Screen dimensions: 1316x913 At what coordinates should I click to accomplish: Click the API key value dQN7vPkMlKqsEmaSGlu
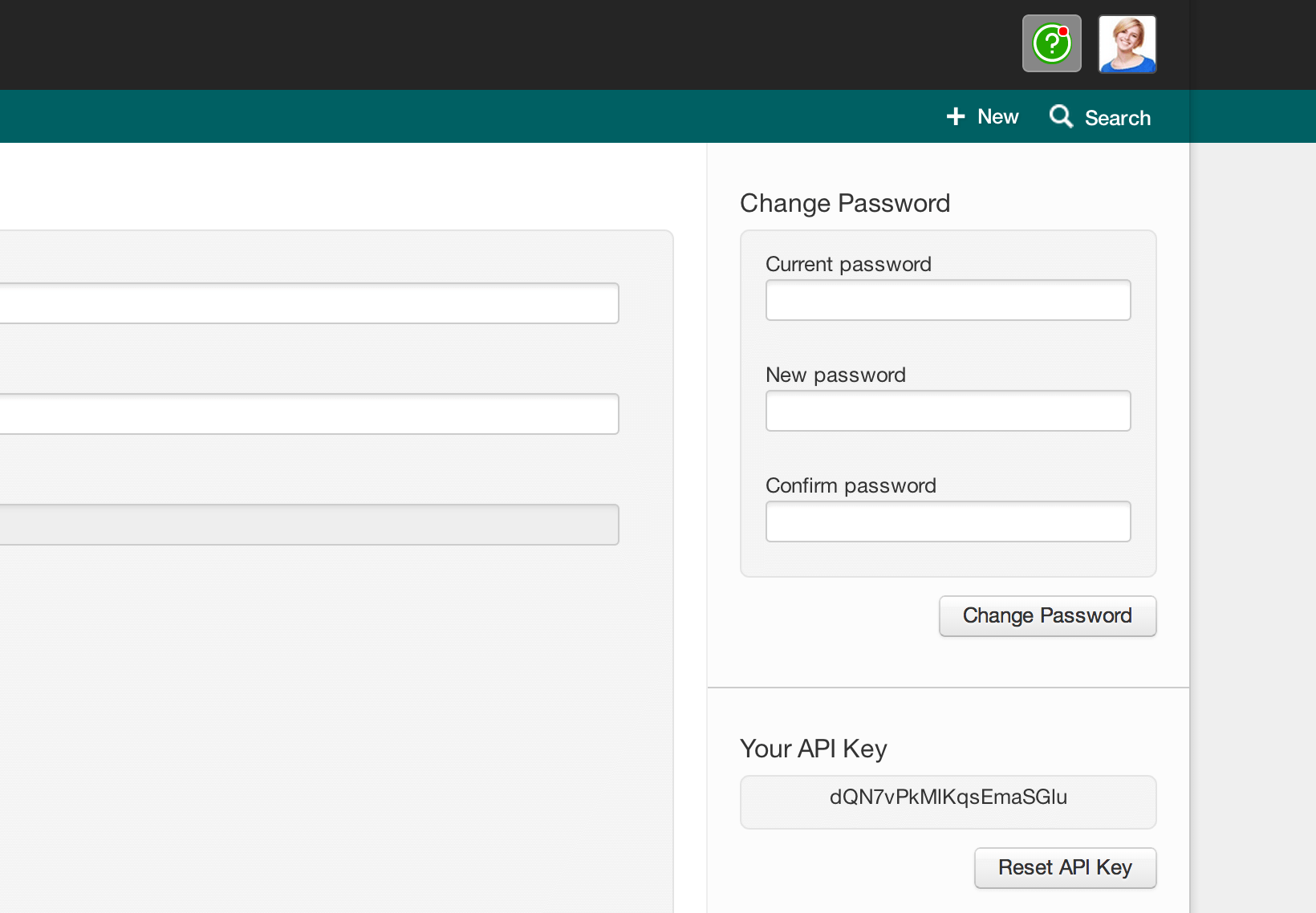(x=948, y=797)
